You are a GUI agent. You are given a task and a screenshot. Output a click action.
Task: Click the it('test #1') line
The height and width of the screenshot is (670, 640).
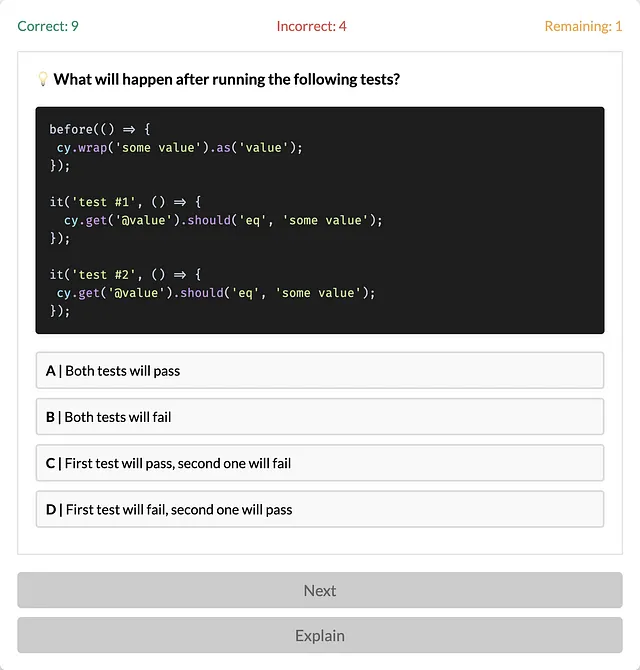pyautogui.click(x=126, y=202)
